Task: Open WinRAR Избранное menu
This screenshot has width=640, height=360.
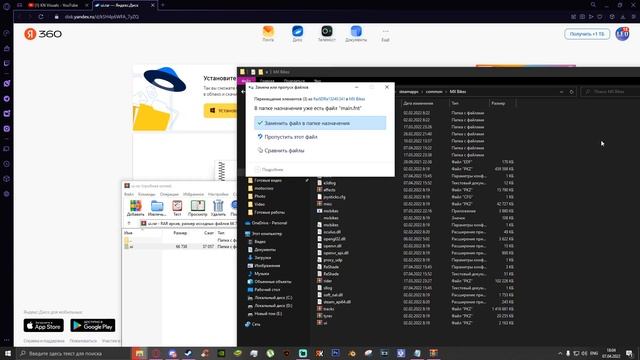Action: pos(193,194)
